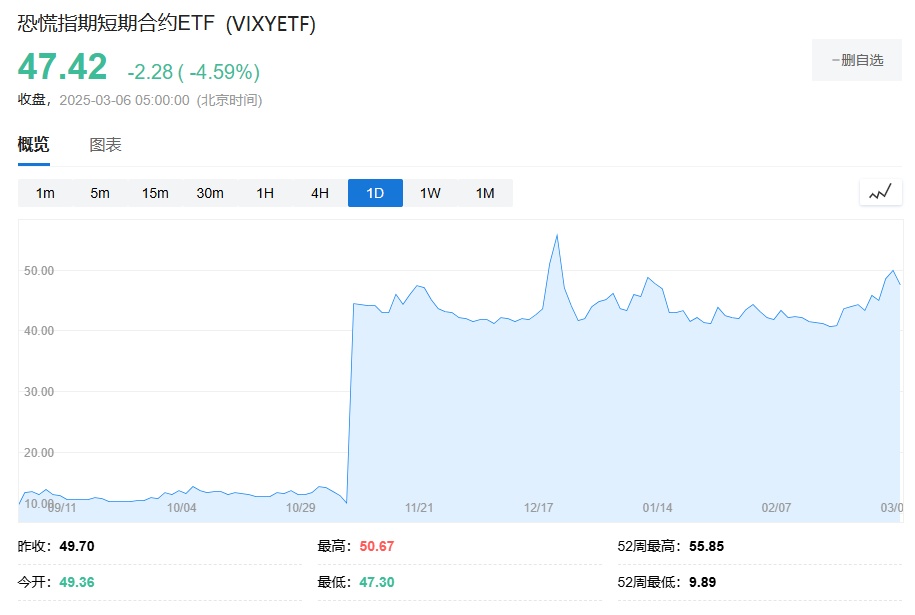This screenshot has height=615, width=915.
Task: Select the 4H timeframe
Action: [320, 193]
